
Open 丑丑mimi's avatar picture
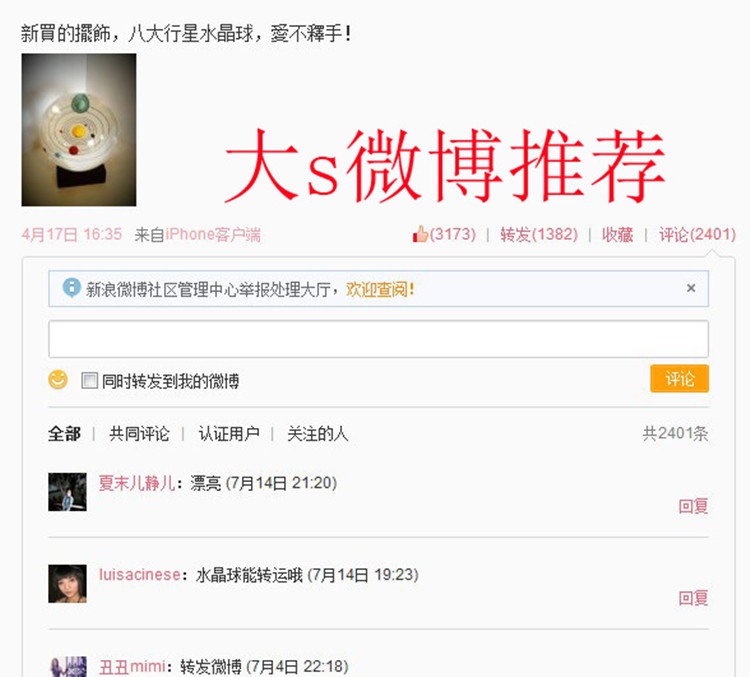[67, 666]
